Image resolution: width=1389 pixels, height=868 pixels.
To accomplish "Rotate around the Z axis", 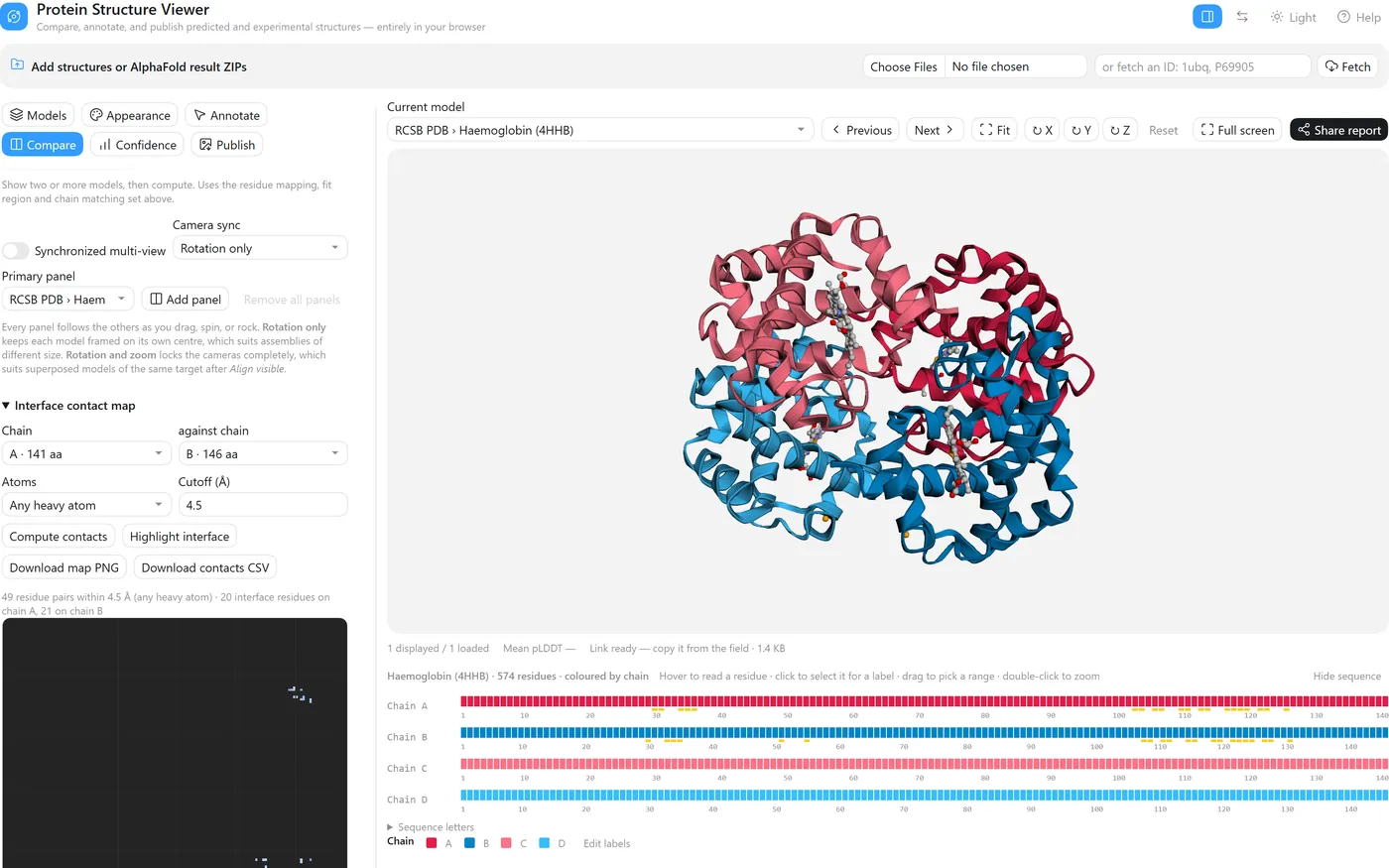I will [x=1120, y=130].
